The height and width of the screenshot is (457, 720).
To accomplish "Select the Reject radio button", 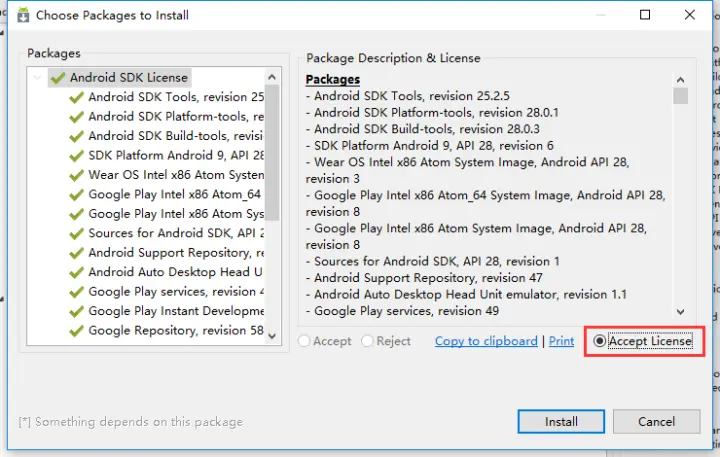I will (x=367, y=341).
